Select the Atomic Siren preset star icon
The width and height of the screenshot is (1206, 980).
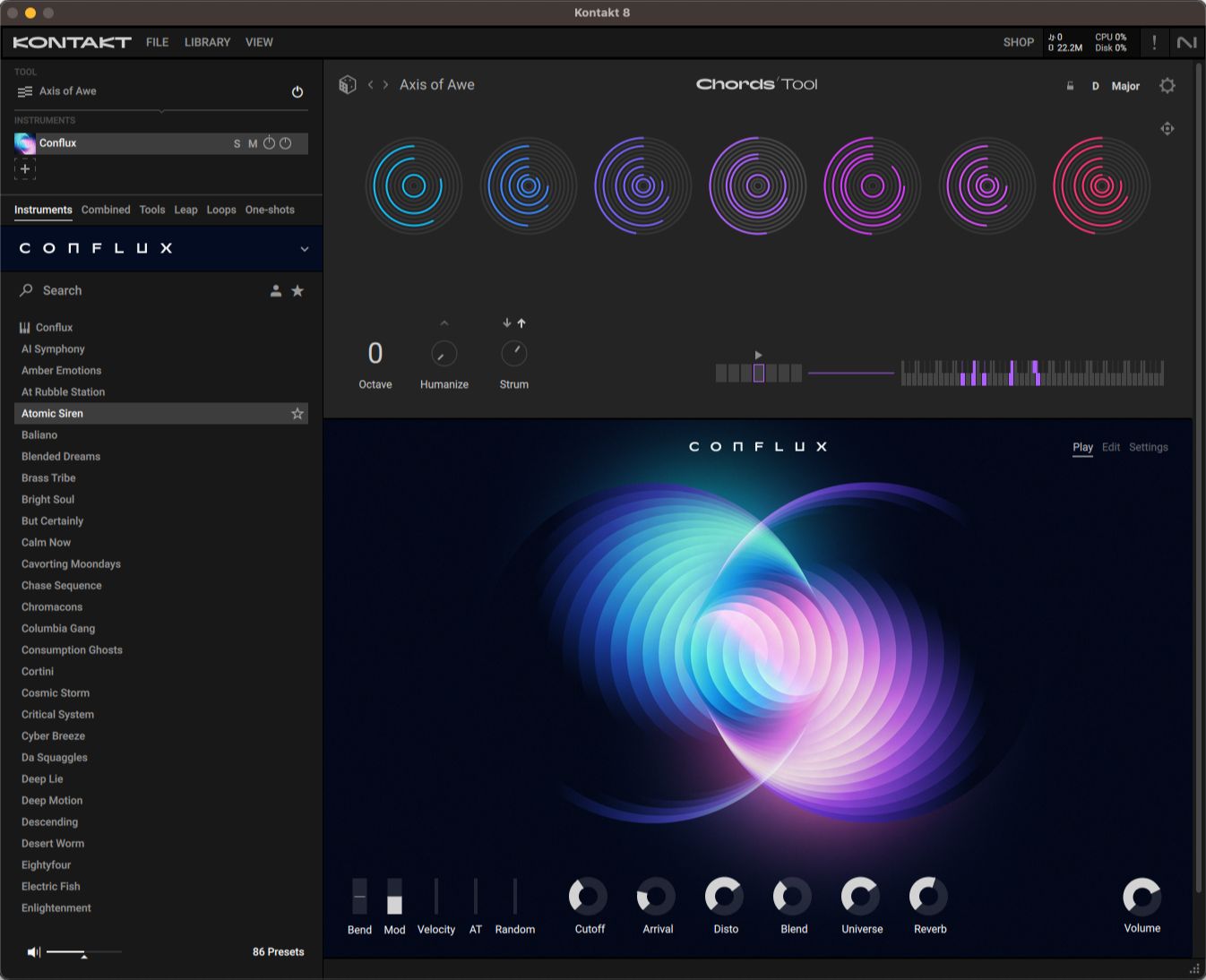(x=297, y=413)
